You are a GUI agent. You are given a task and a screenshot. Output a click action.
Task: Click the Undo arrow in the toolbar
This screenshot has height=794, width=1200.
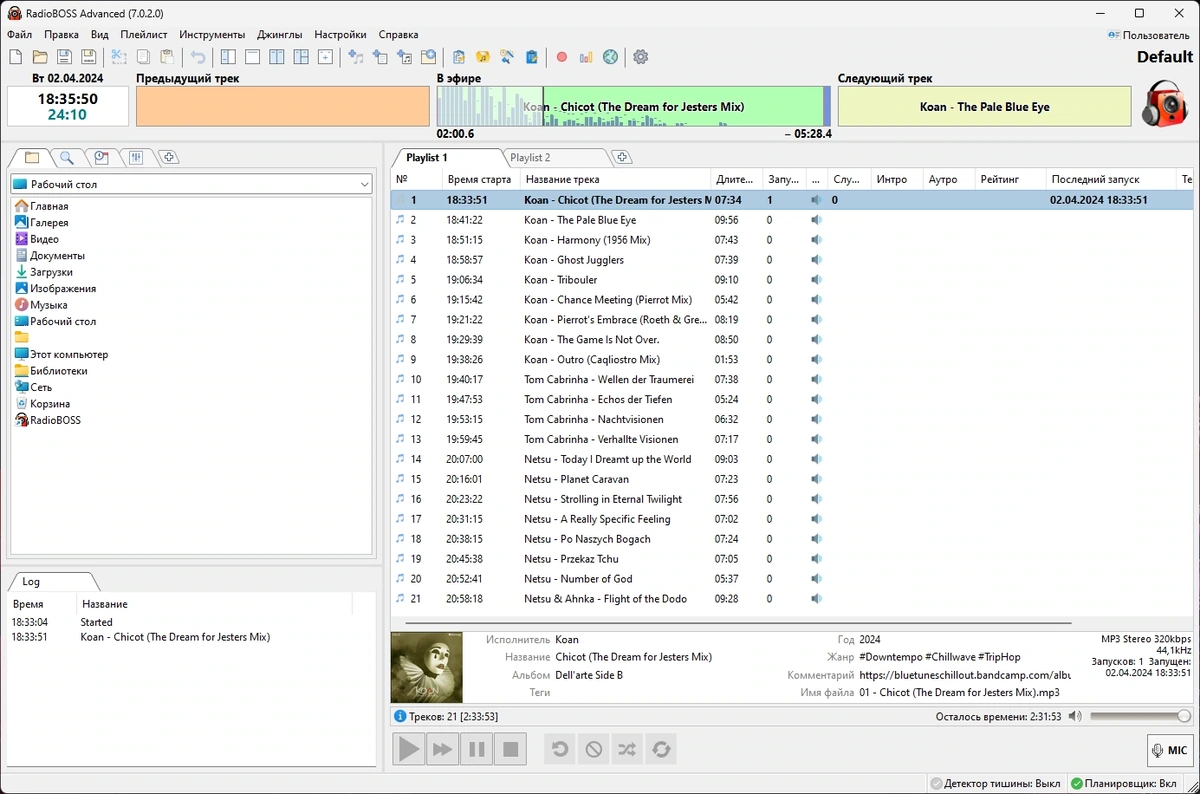click(x=198, y=57)
